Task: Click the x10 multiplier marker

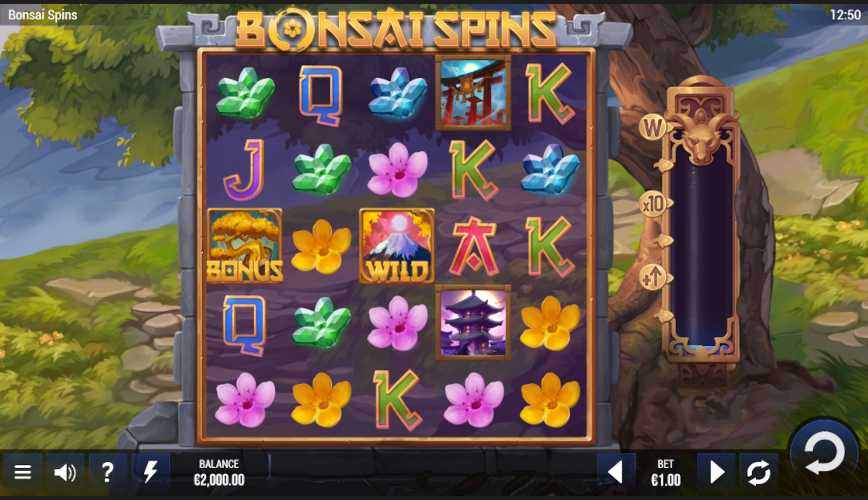Action: point(654,204)
